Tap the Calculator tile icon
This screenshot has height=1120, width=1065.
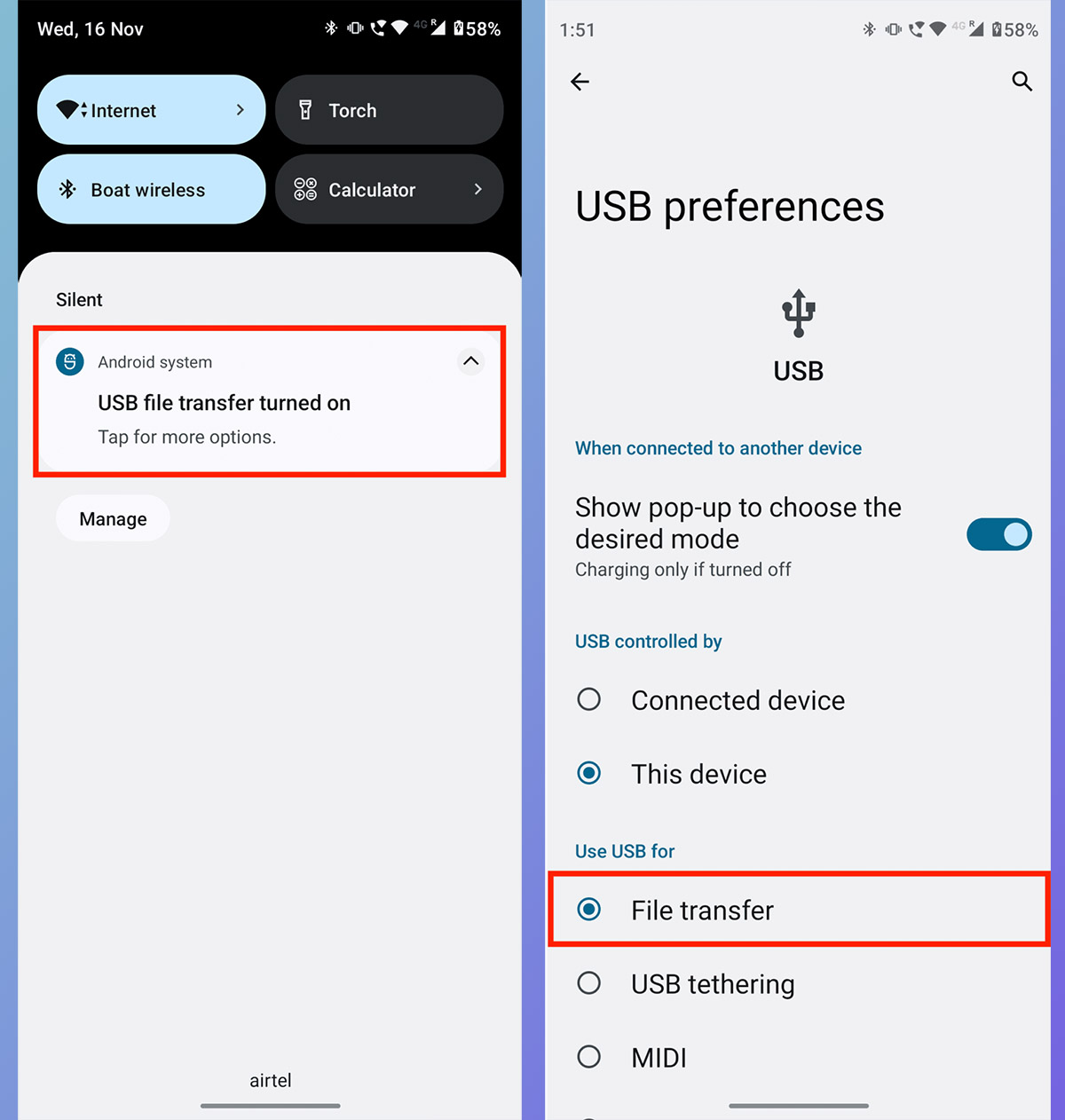pyautogui.click(x=305, y=189)
